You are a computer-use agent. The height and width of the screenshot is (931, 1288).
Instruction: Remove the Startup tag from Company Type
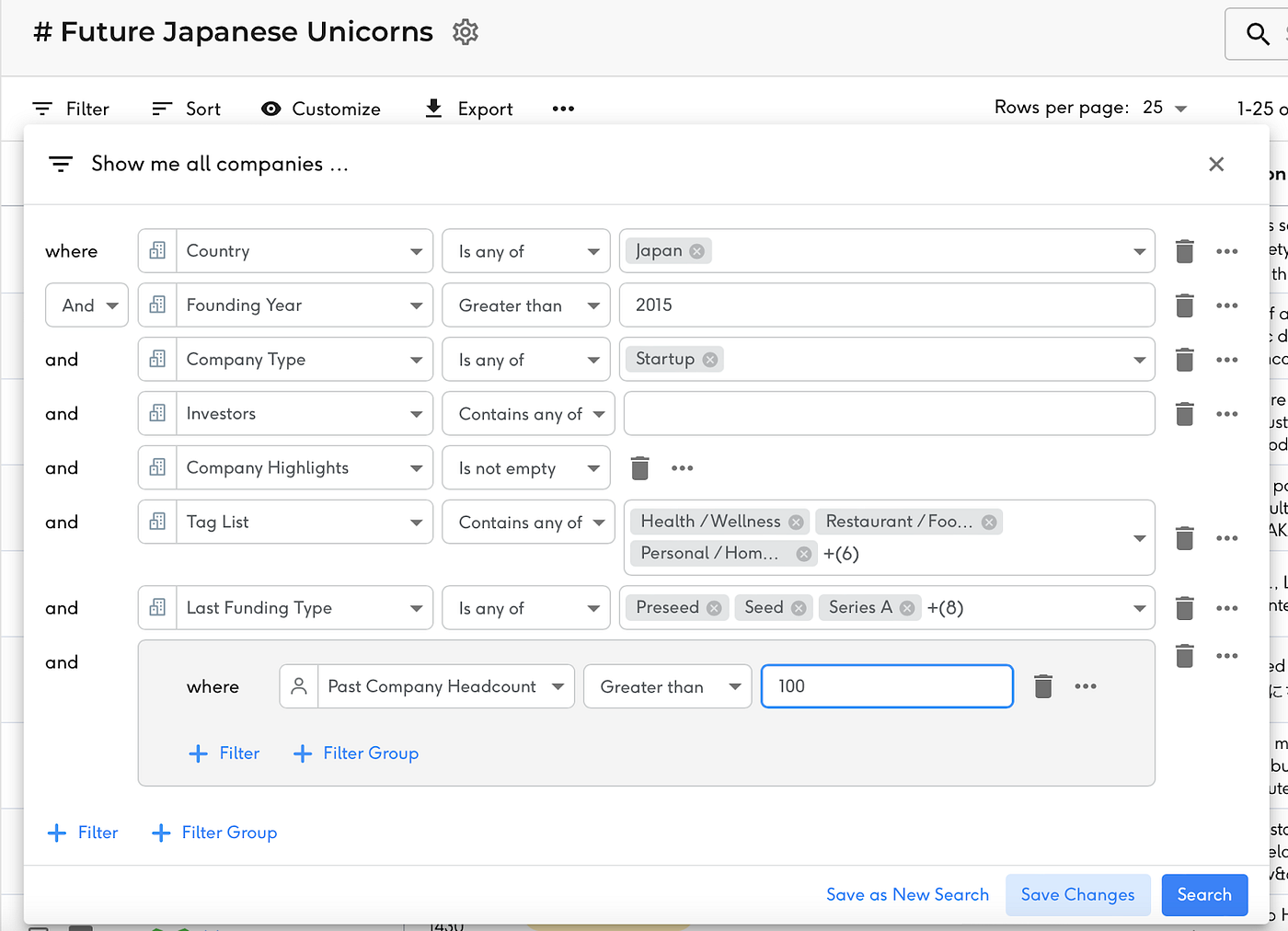click(710, 360)
